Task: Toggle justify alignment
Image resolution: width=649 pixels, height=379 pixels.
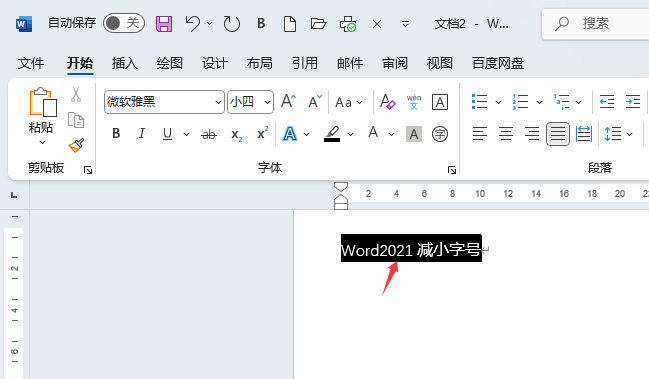Action: [x=558, y=134]
